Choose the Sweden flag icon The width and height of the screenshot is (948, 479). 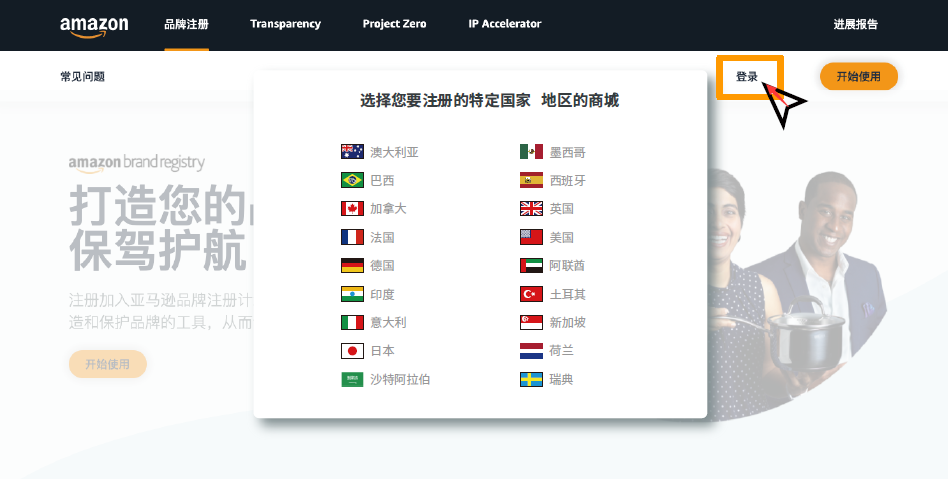click(531, 380)
